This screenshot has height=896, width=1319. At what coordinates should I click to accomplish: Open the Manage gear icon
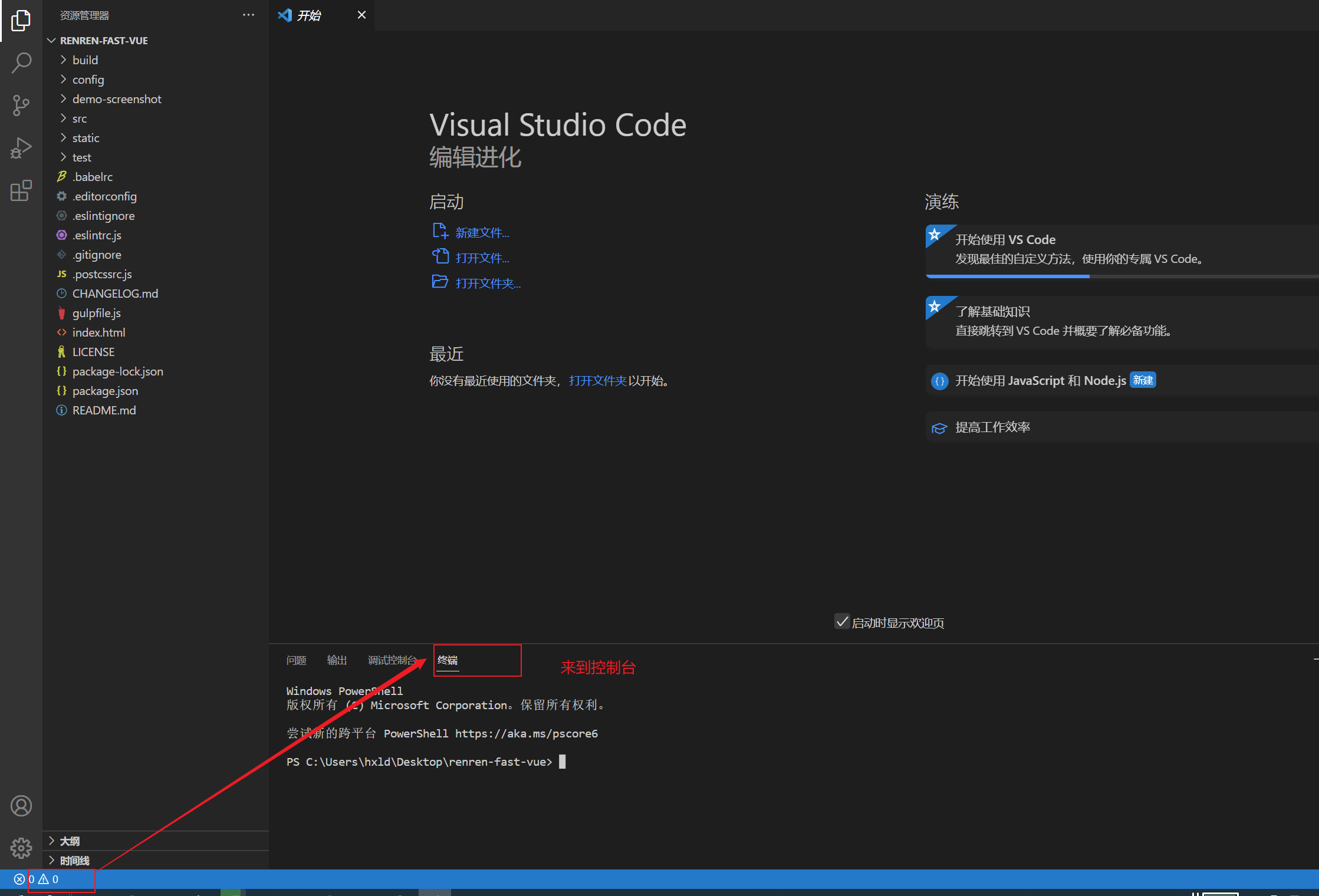pyautogui.click(x=21, y=848)
